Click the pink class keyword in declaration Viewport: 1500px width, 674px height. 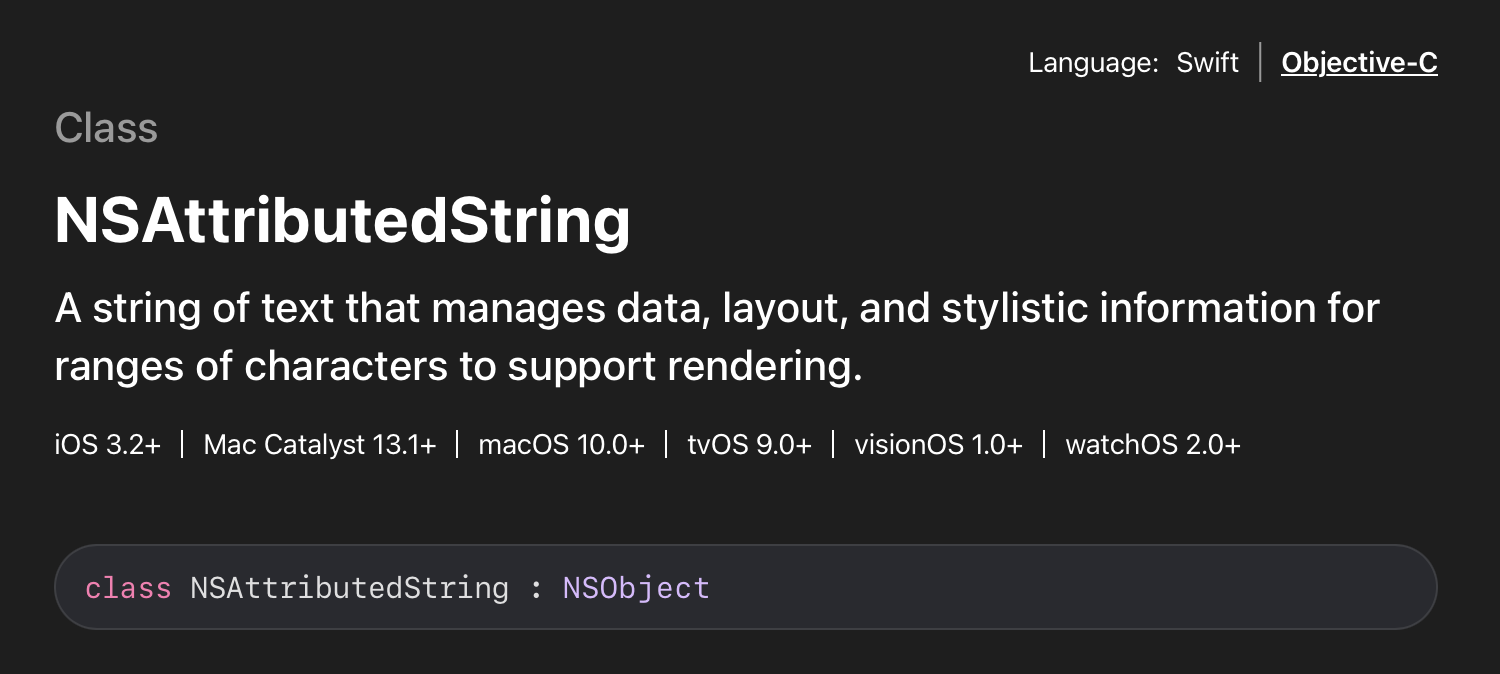click(x=128, y=587)
